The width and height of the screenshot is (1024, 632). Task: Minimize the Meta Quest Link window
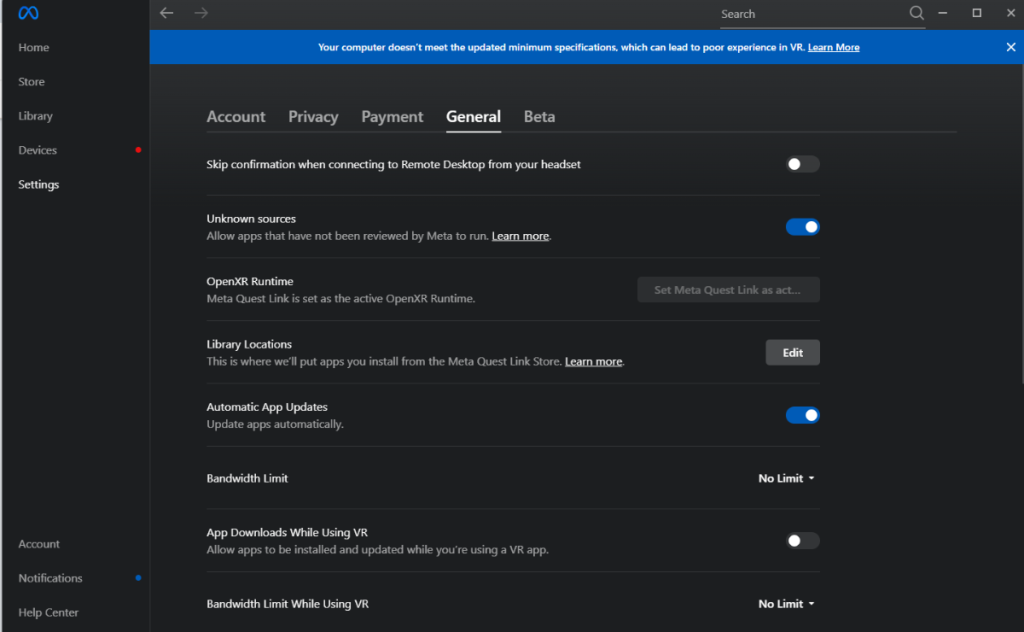942,13
